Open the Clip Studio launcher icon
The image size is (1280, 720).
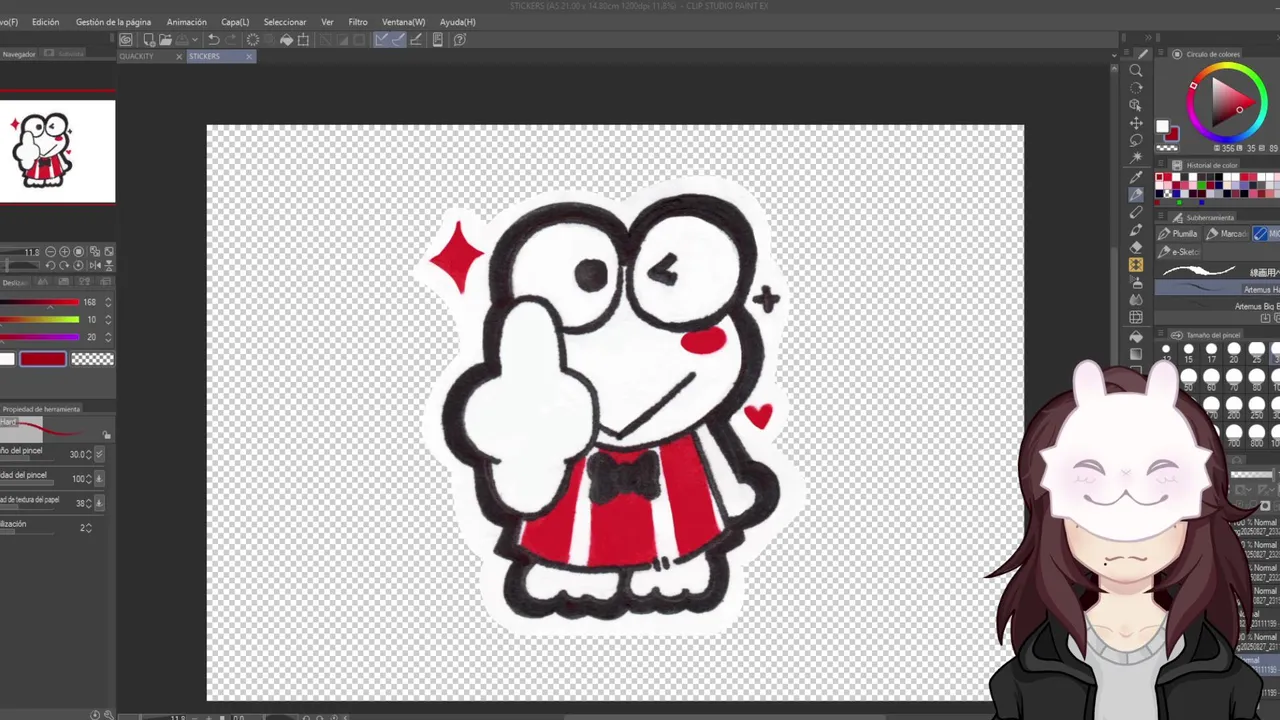[x=126, y=40]
